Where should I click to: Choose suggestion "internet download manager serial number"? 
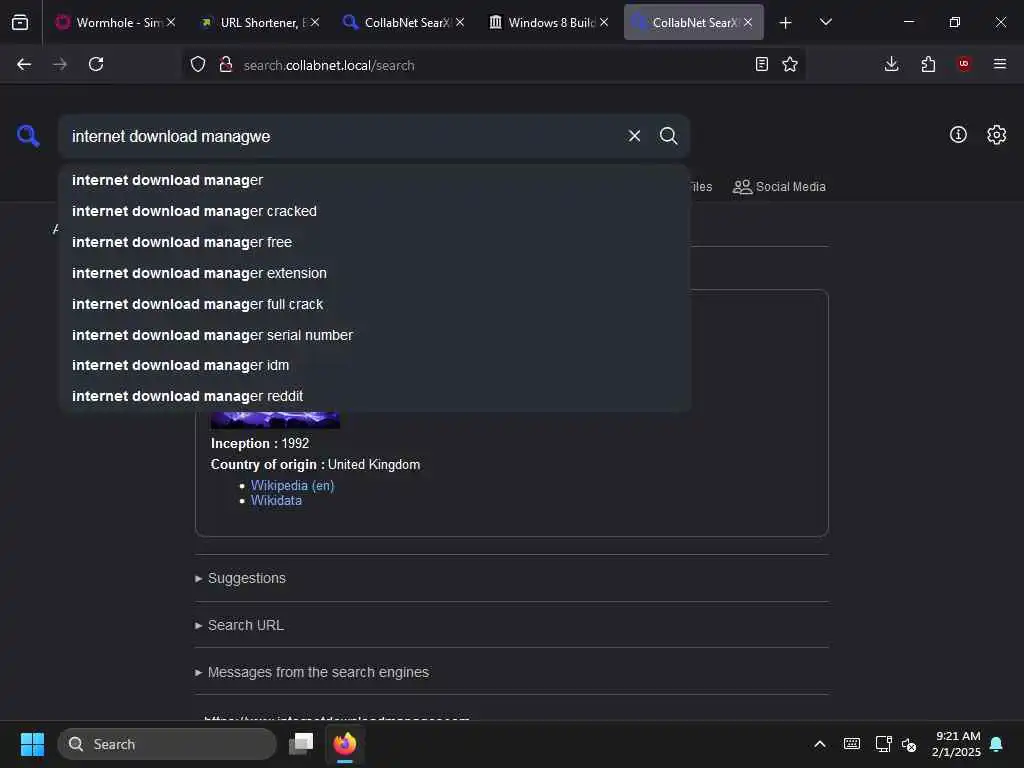pos(374,335)
